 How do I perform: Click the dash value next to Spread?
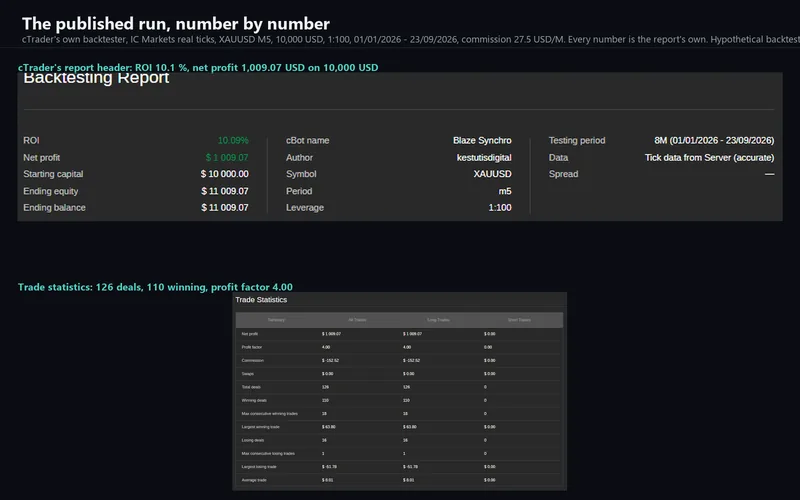(x=769, y=174)
